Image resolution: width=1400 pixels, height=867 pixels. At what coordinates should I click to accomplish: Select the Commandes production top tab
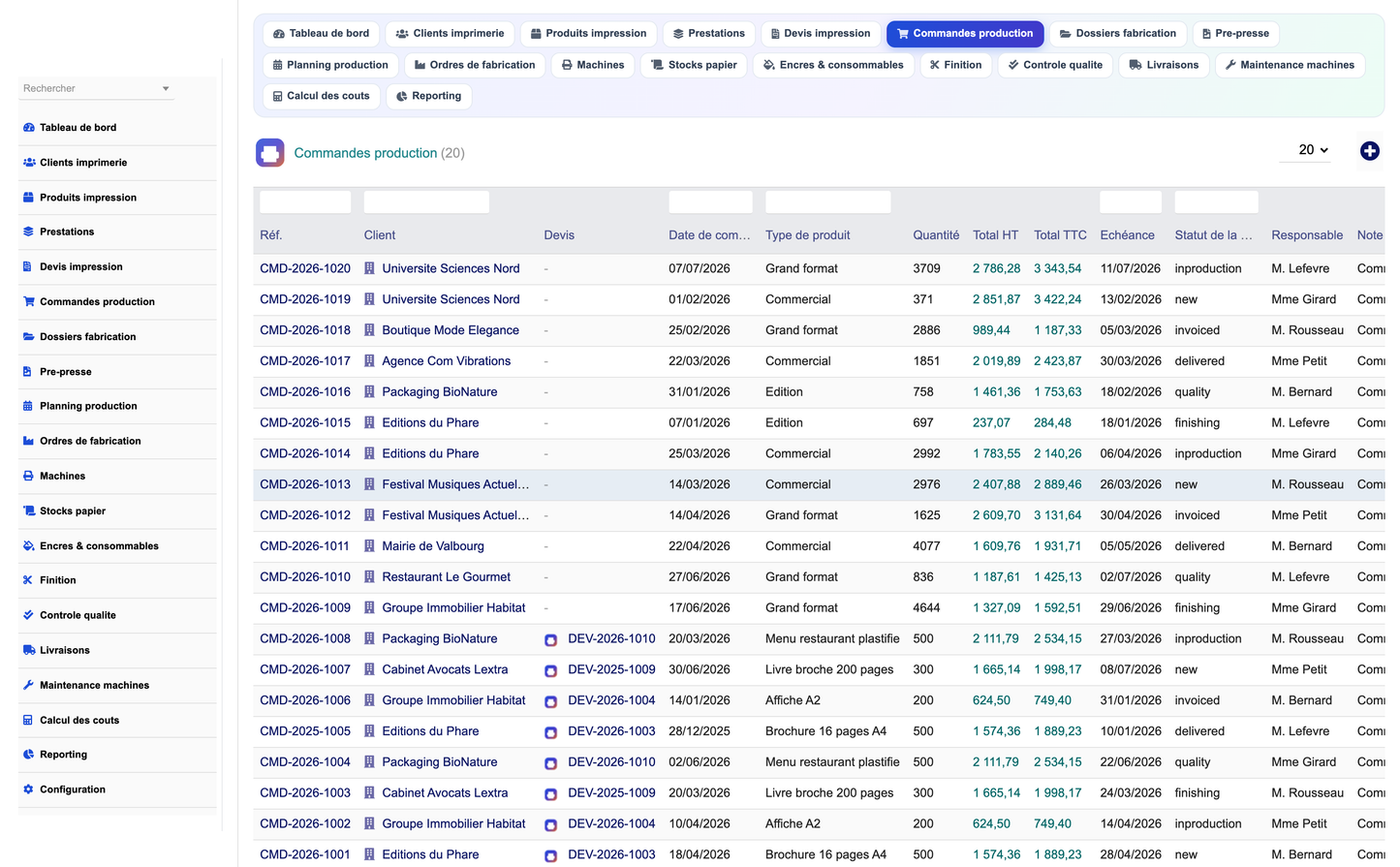(x=965, y=34)
